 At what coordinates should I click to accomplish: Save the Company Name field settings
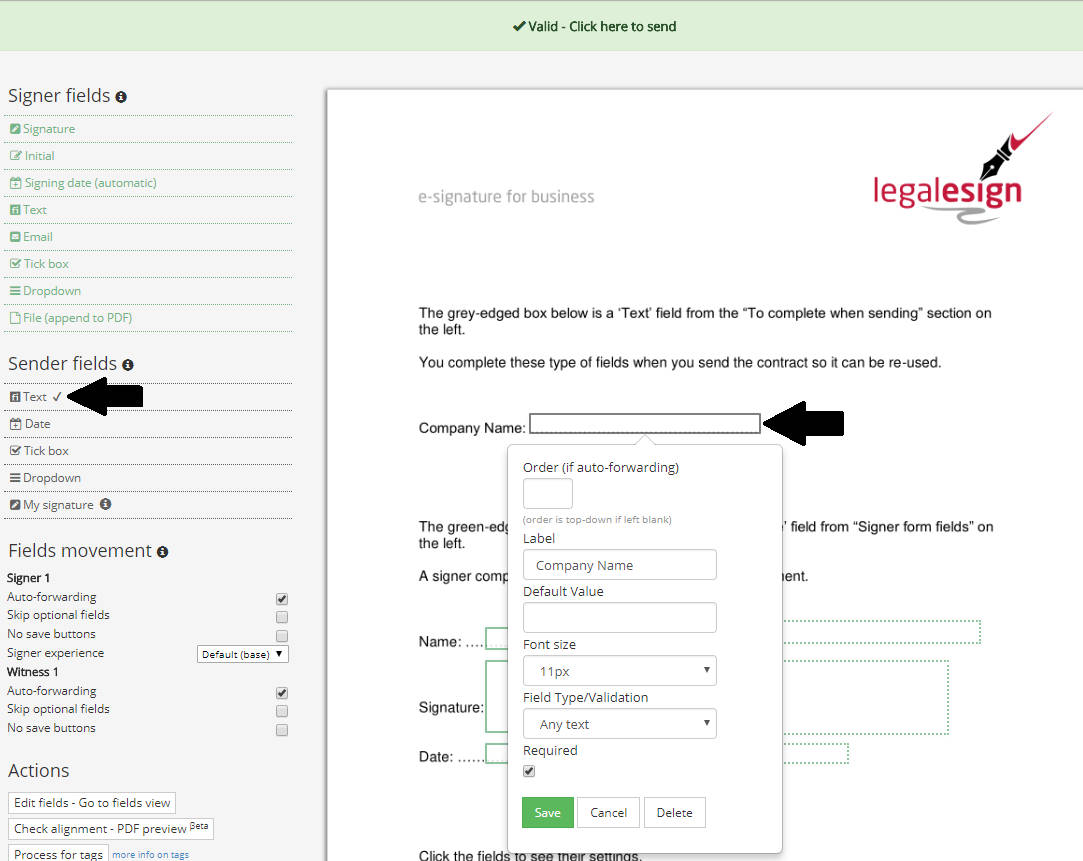(x=547, y=812)
